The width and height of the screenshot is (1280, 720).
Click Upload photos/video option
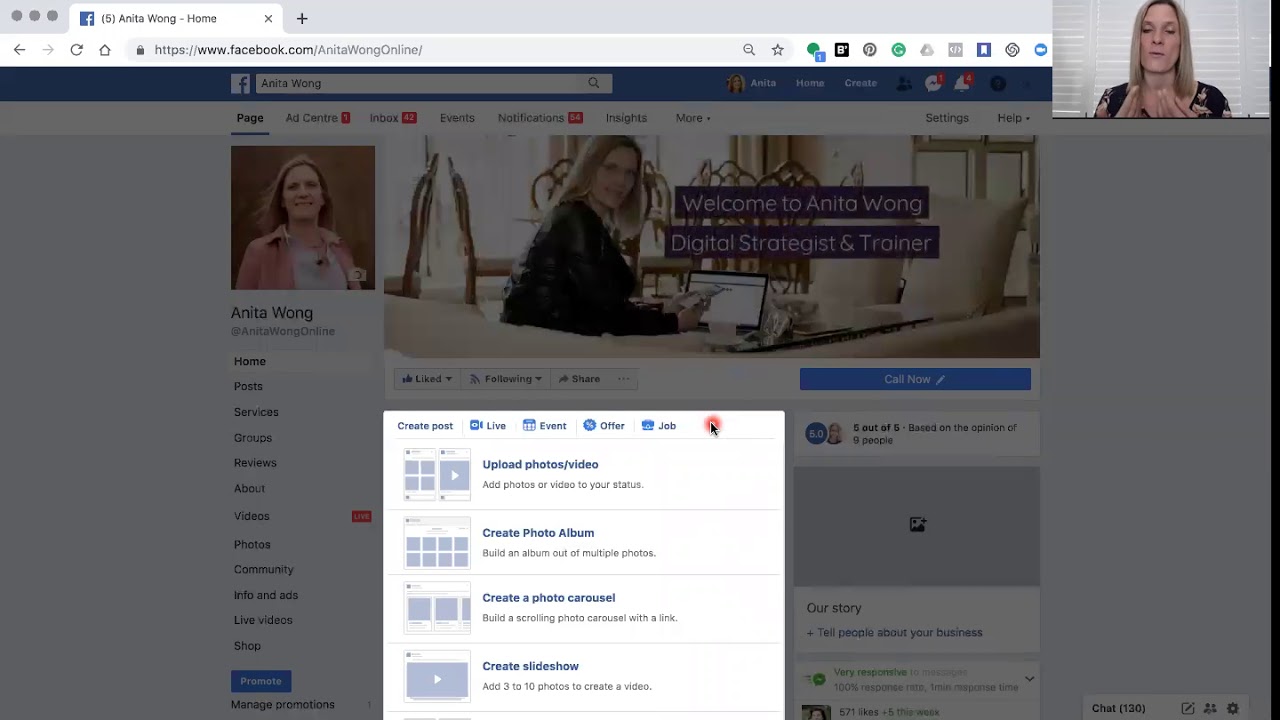tap(583, 475)
